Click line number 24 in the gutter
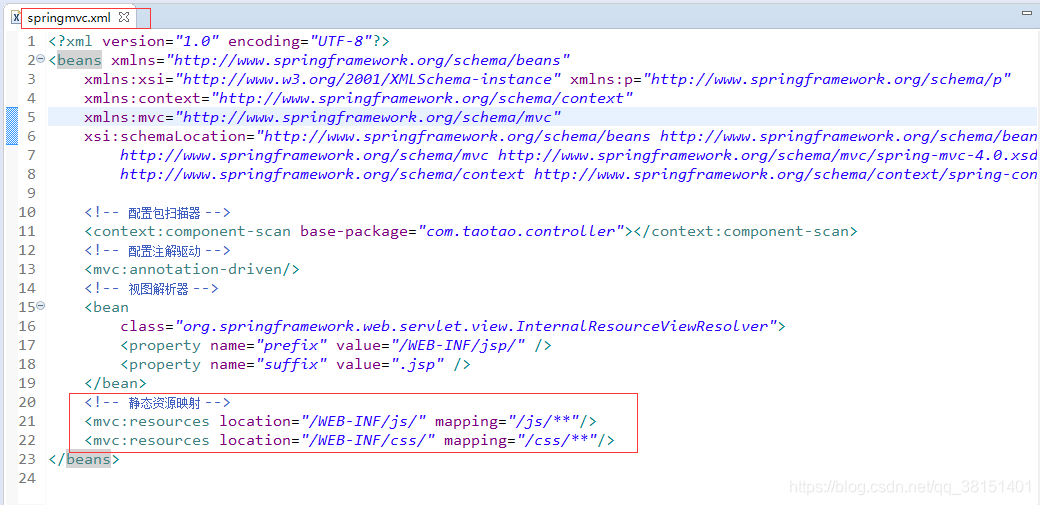The height and width of the screenshot is (505, 1040). pos(27,478)
